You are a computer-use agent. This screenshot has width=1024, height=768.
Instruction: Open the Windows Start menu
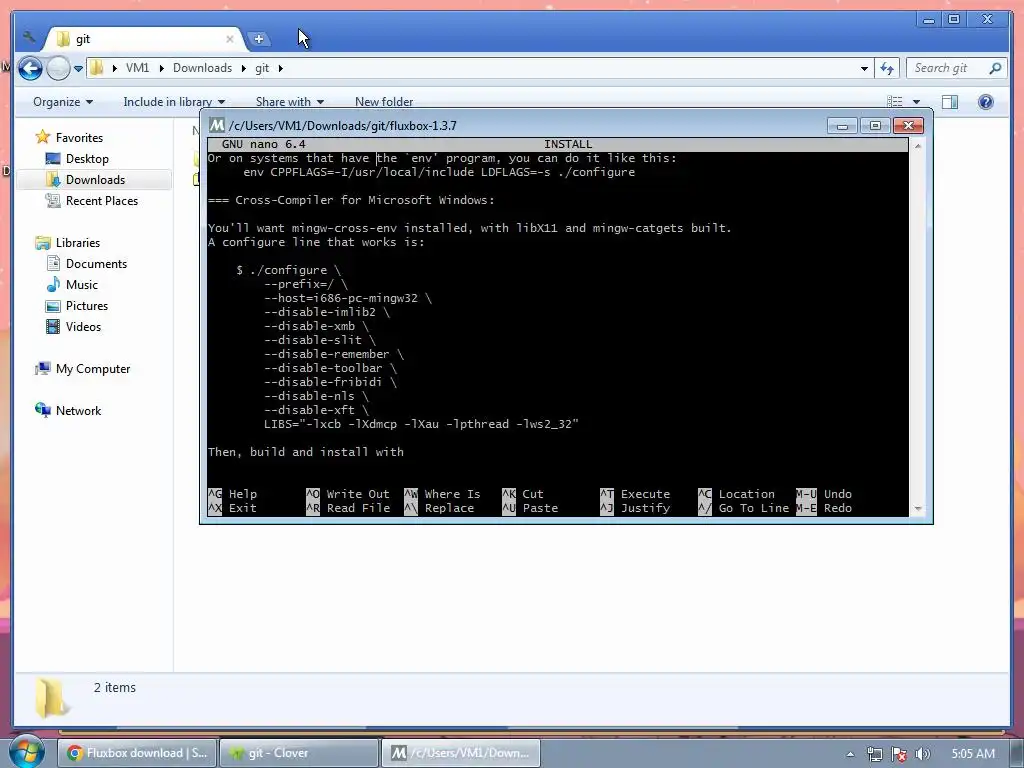pos(25,752)
